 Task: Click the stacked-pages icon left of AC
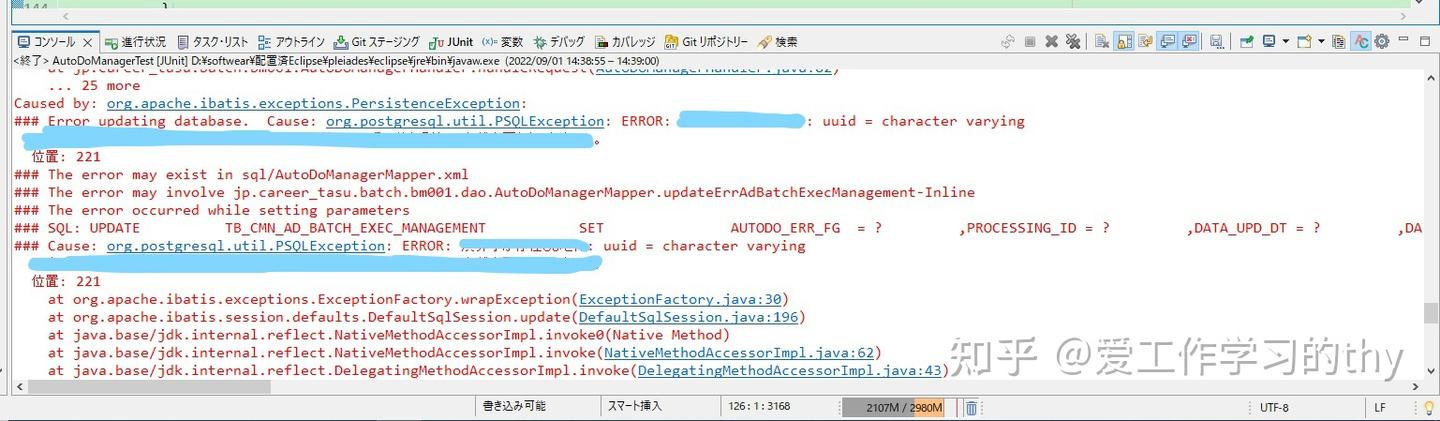[x=1338, y=42]
